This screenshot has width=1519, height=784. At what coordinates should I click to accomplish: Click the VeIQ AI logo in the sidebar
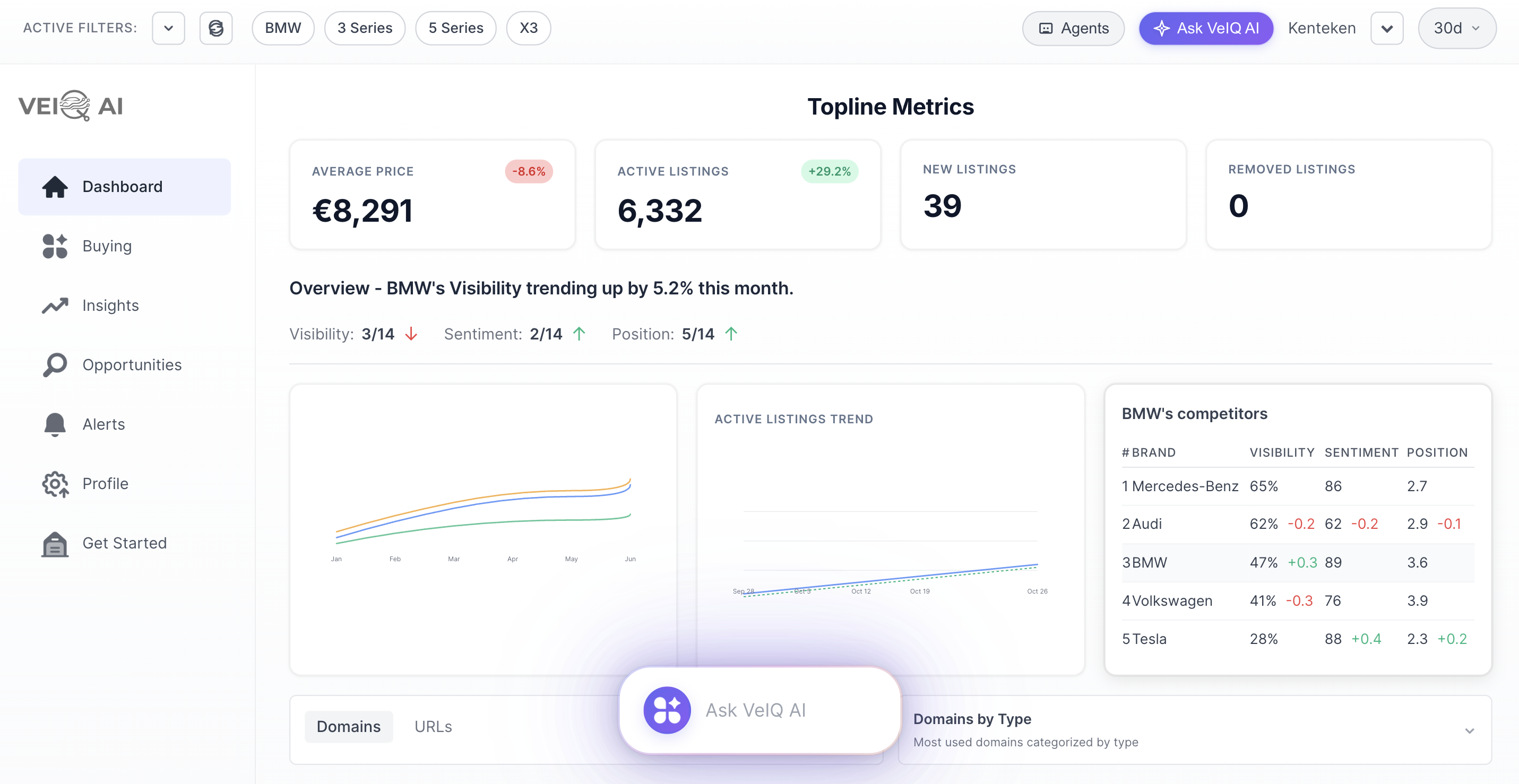70,106
